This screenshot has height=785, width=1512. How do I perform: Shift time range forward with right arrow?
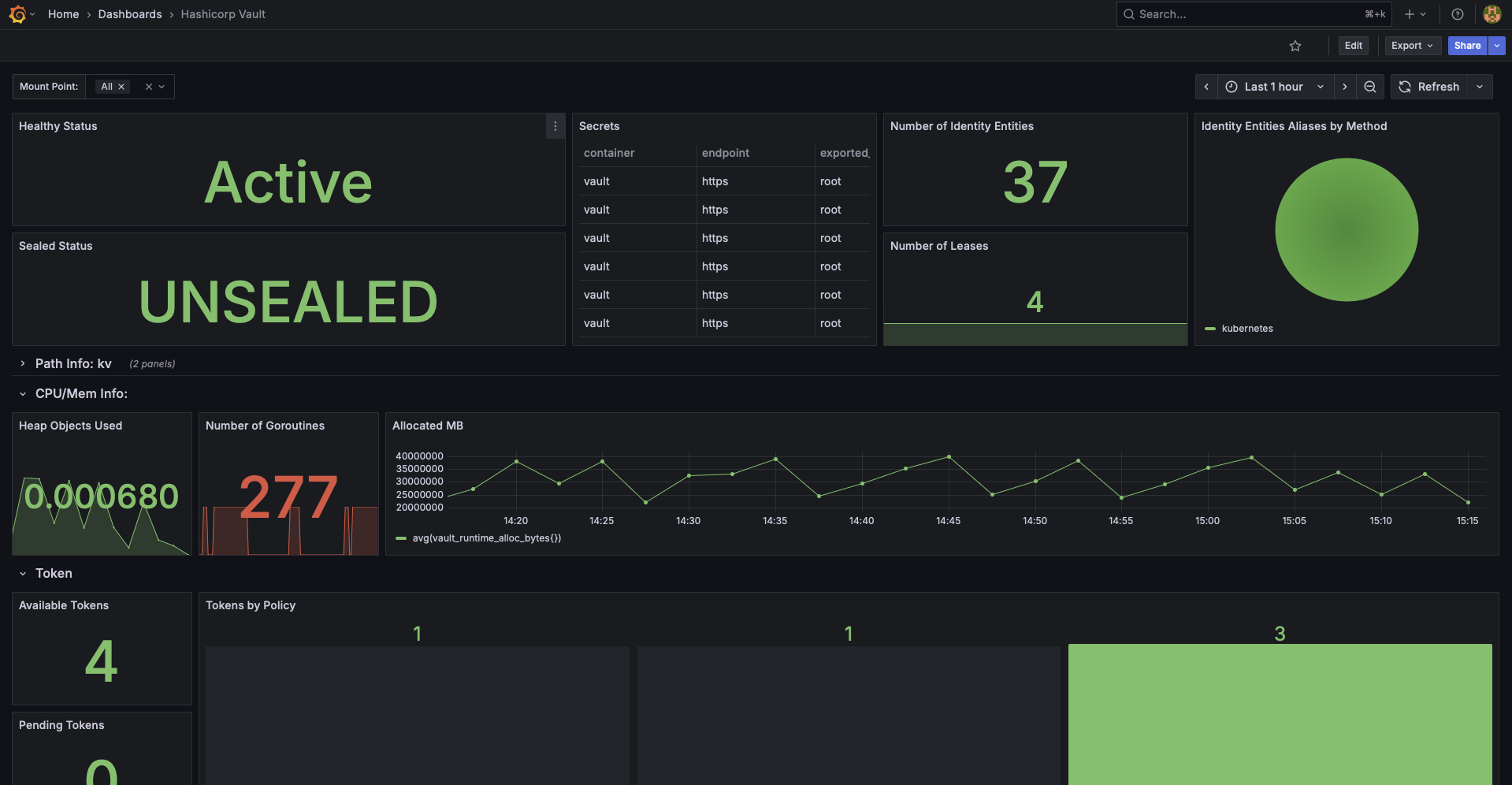pos(1345,87)
